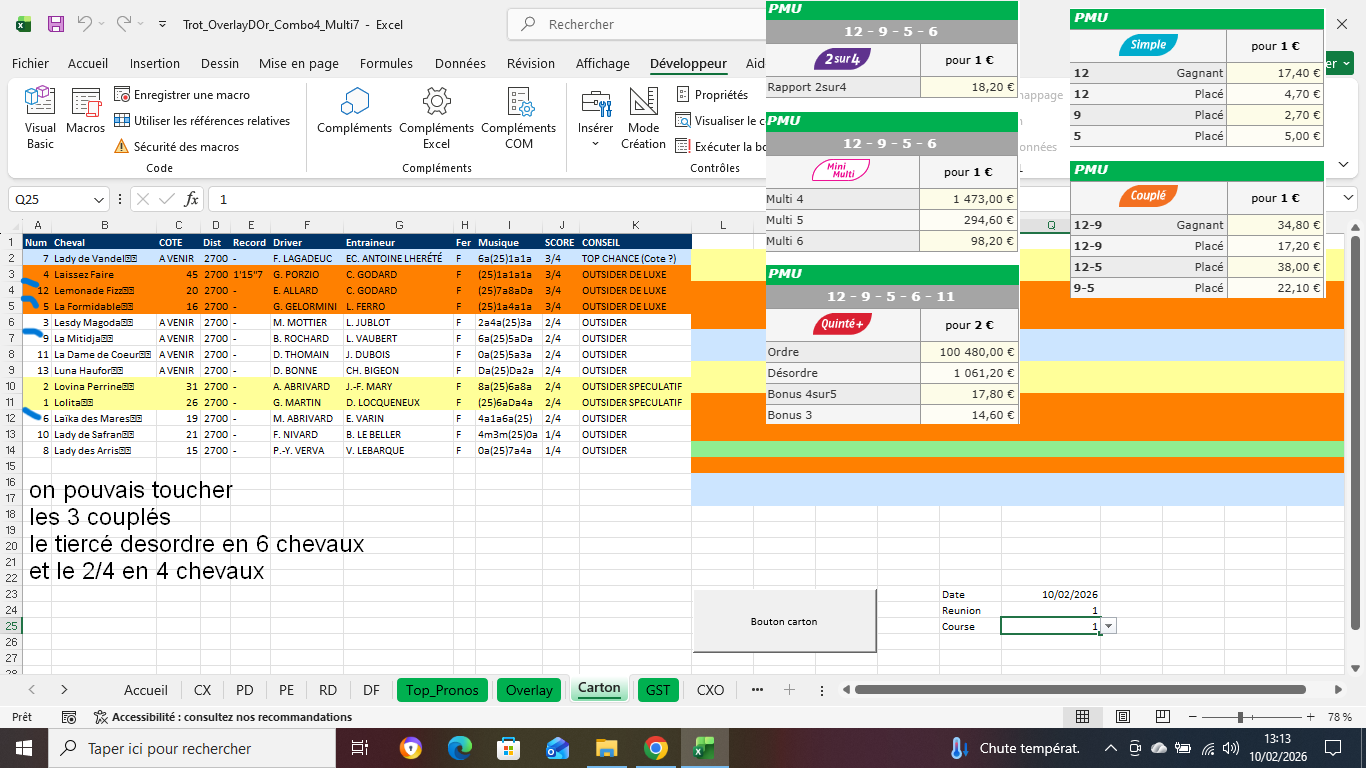Open Sécurité des macros settings
Image resolution: width=1366 pixels, height=768 pixels.
point(177,147)
